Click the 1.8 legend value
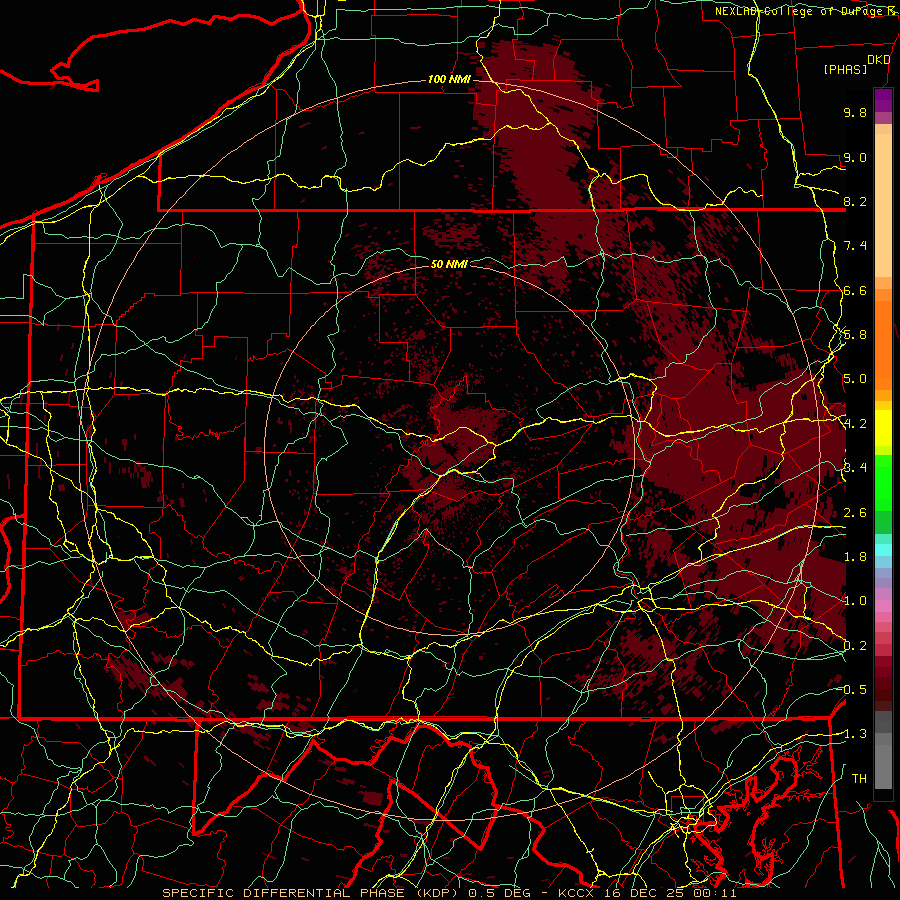Image resolution: width=900 pixels, height=900 pixels. tap(855, 557)
